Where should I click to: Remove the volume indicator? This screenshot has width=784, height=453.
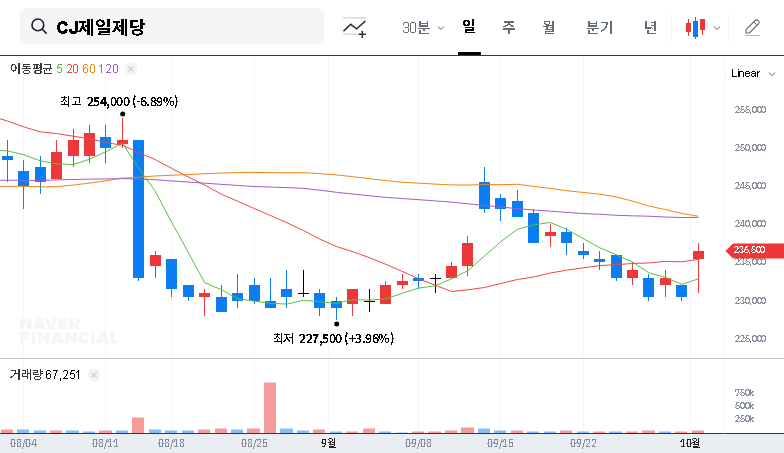pyautogui.click(x=94, y=375)
